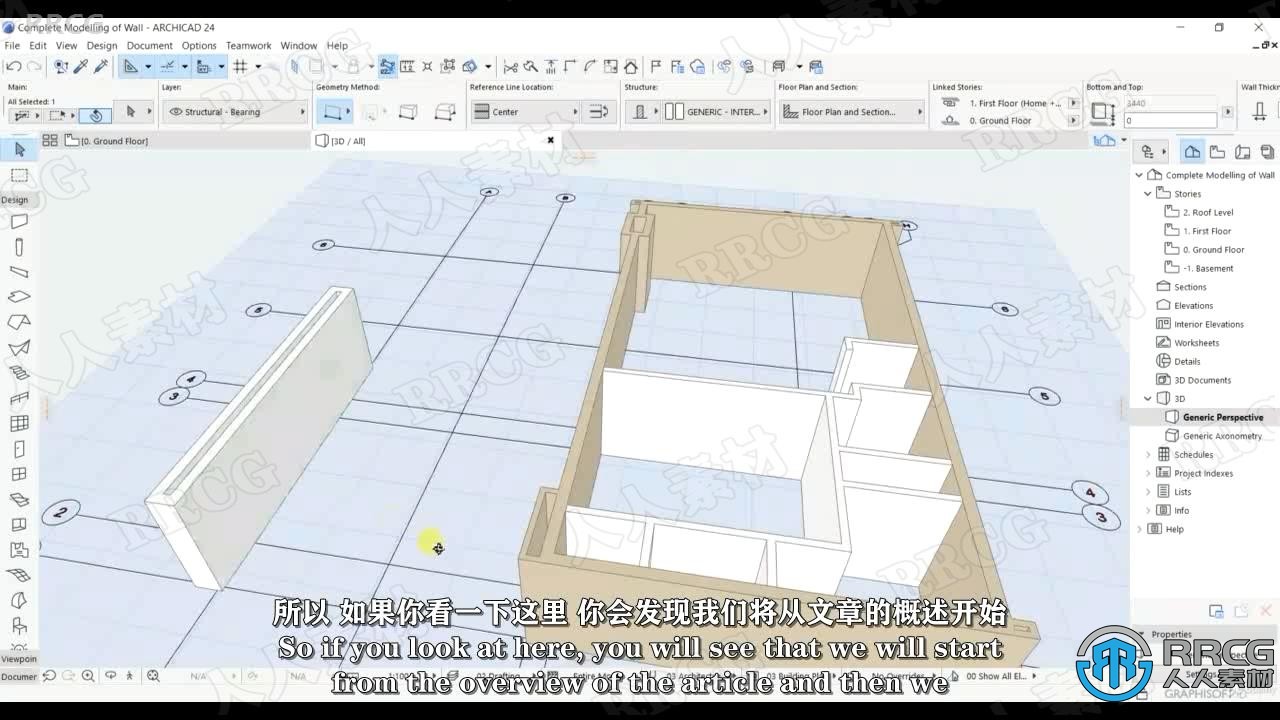This screenshot has width=1280, height=720.
Task: Select the Stair tool in the toolbox
Action: tap(19, 373)
